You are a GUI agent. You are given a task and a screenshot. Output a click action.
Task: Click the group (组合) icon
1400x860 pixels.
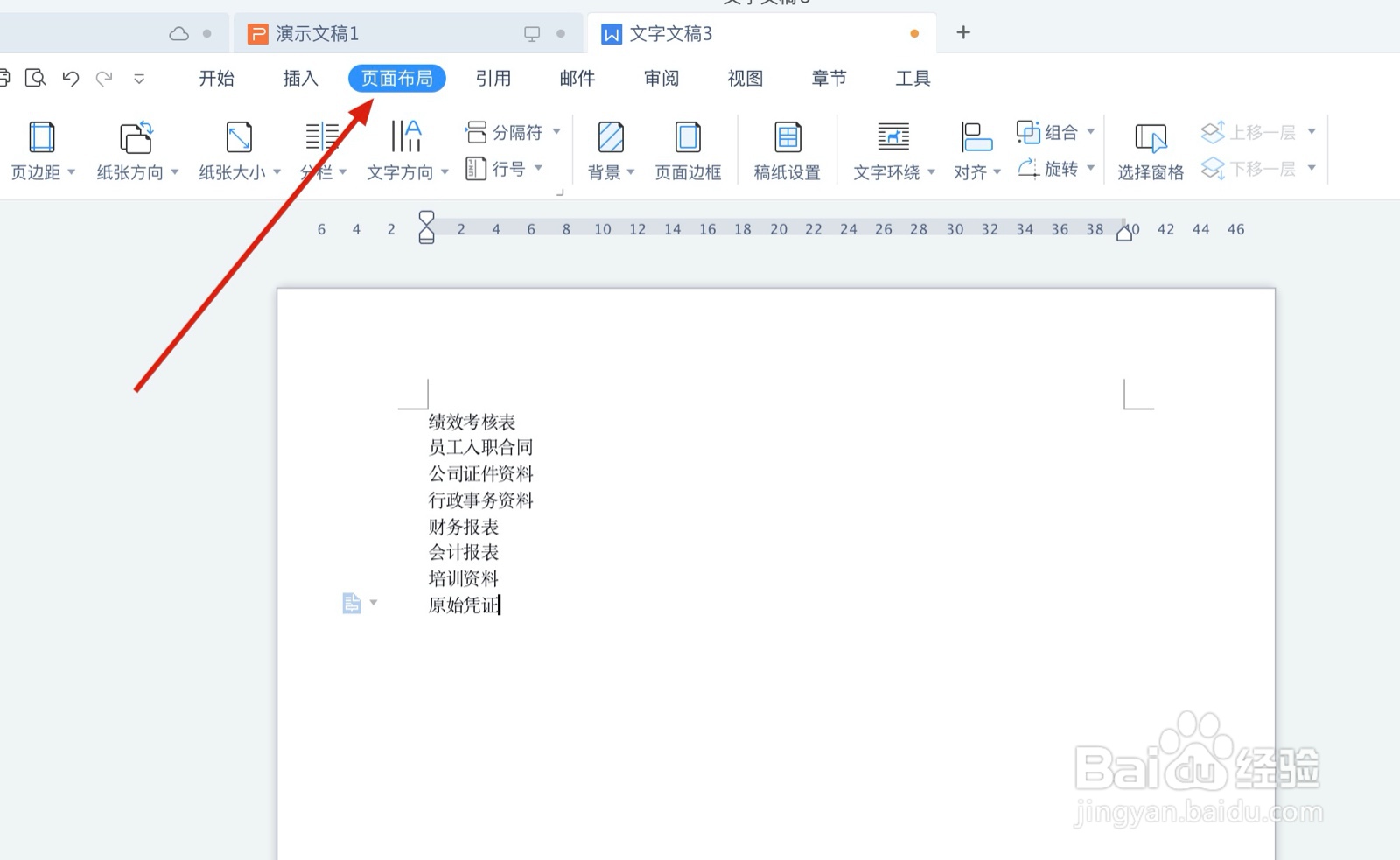1028,132
